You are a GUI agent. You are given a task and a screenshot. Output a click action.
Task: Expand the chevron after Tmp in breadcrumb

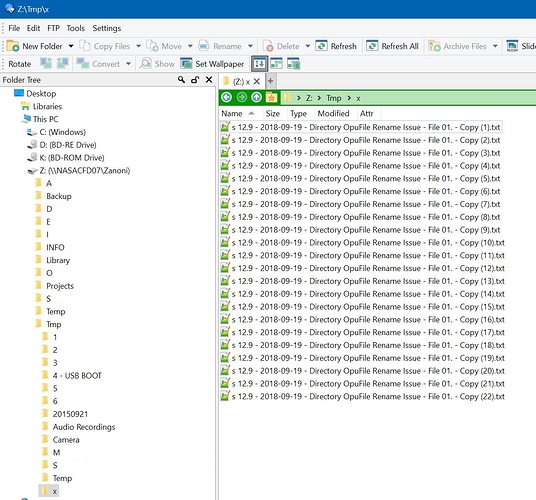point(349,98)
